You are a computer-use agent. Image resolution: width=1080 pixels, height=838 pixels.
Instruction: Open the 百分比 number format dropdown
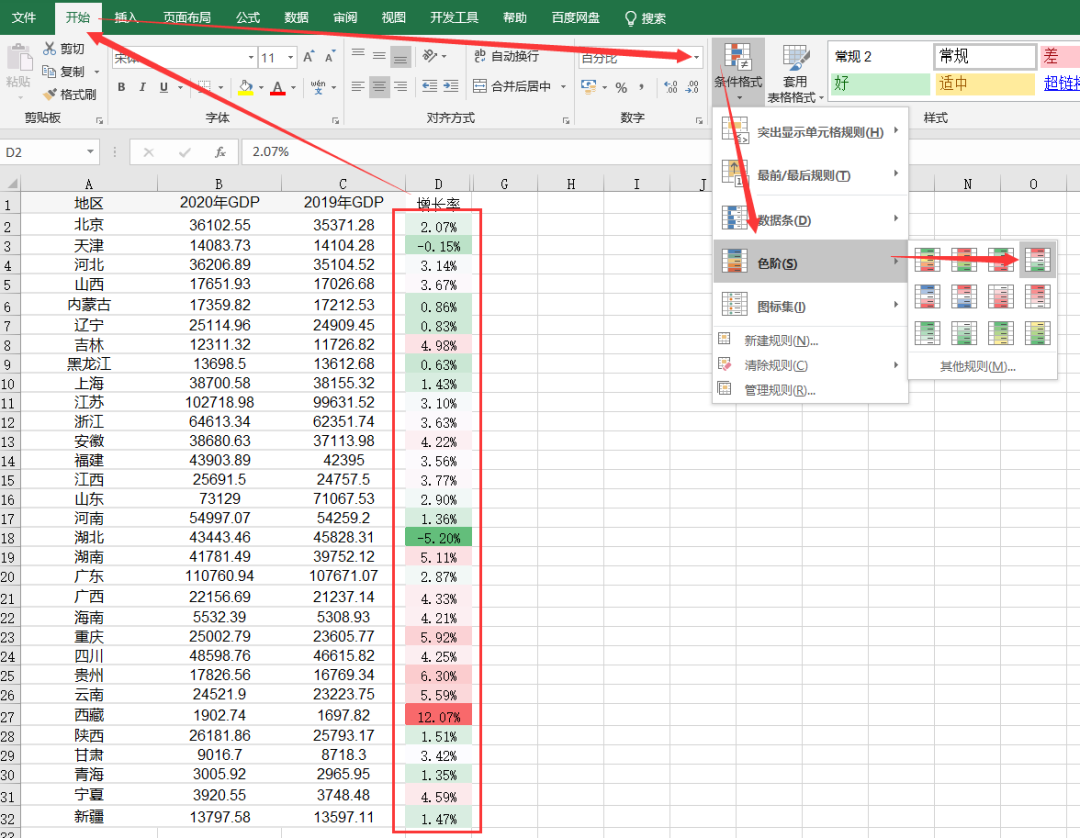pos(696,57)
